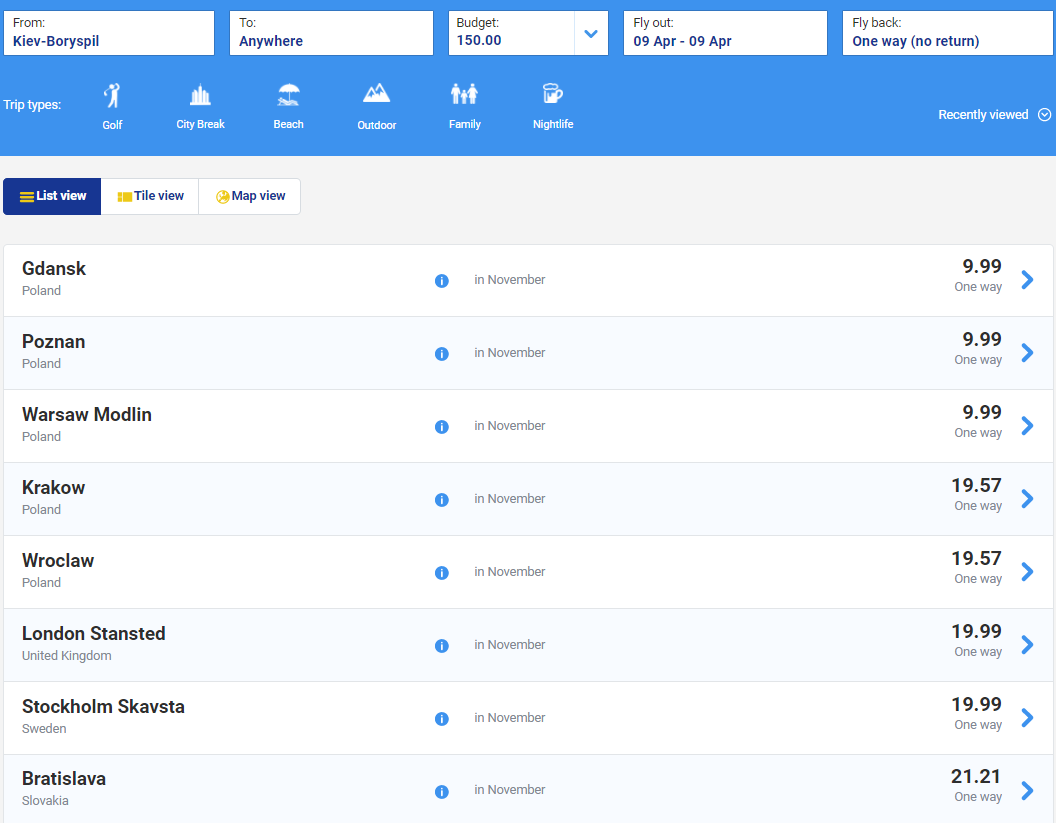Switch to List view
Image resolution: width=1056 pixels, height=823 pixels.
[53, 196]
